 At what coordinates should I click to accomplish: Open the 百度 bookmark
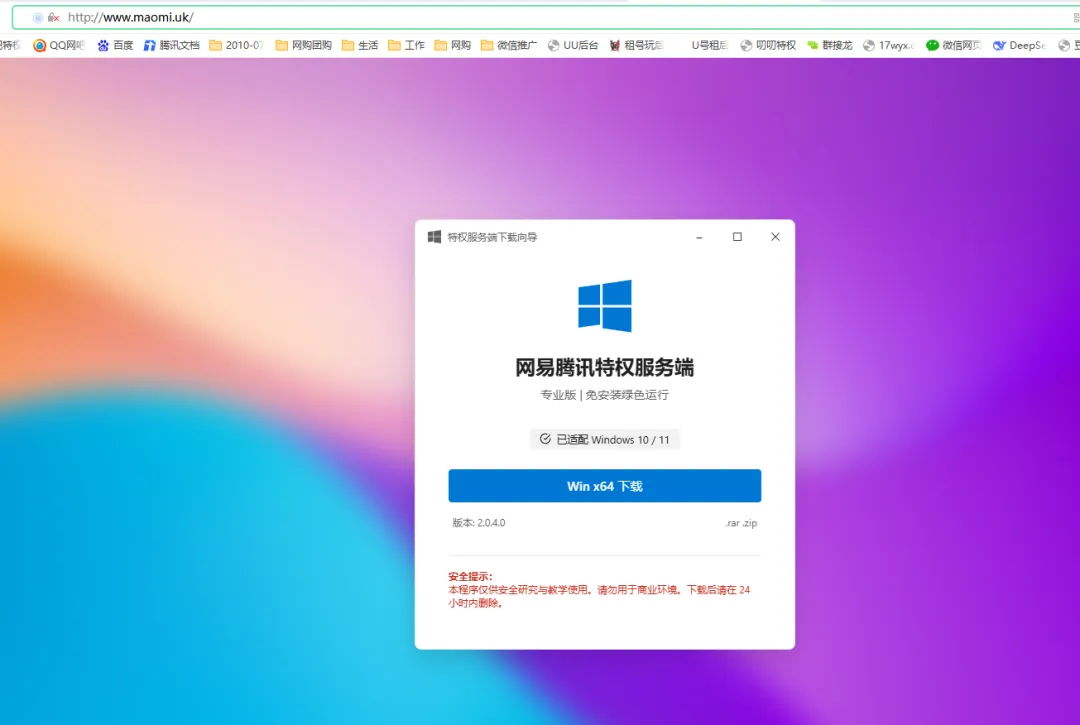pos(115,45)
